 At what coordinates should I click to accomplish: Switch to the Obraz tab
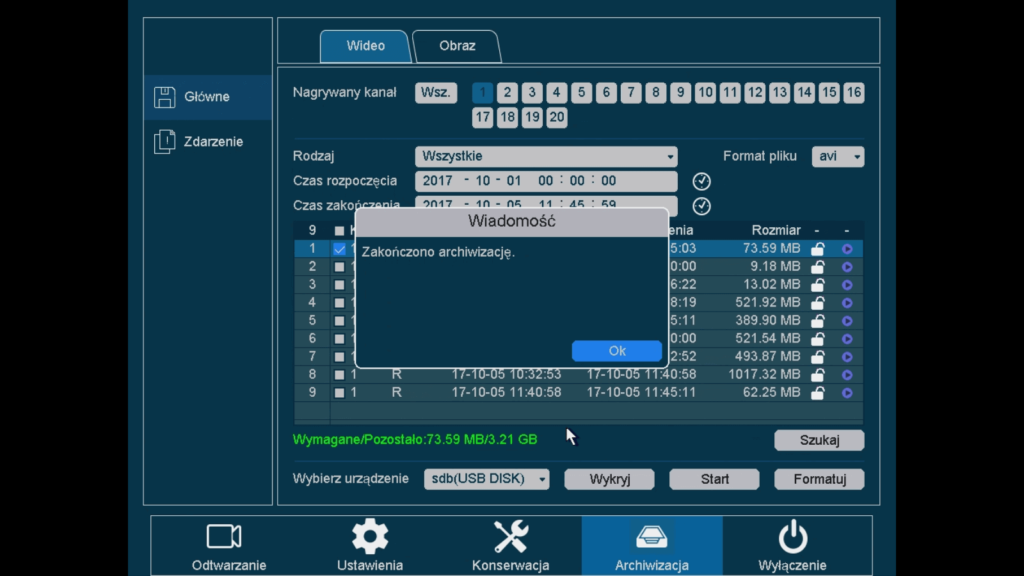click(x=456, y=45)
